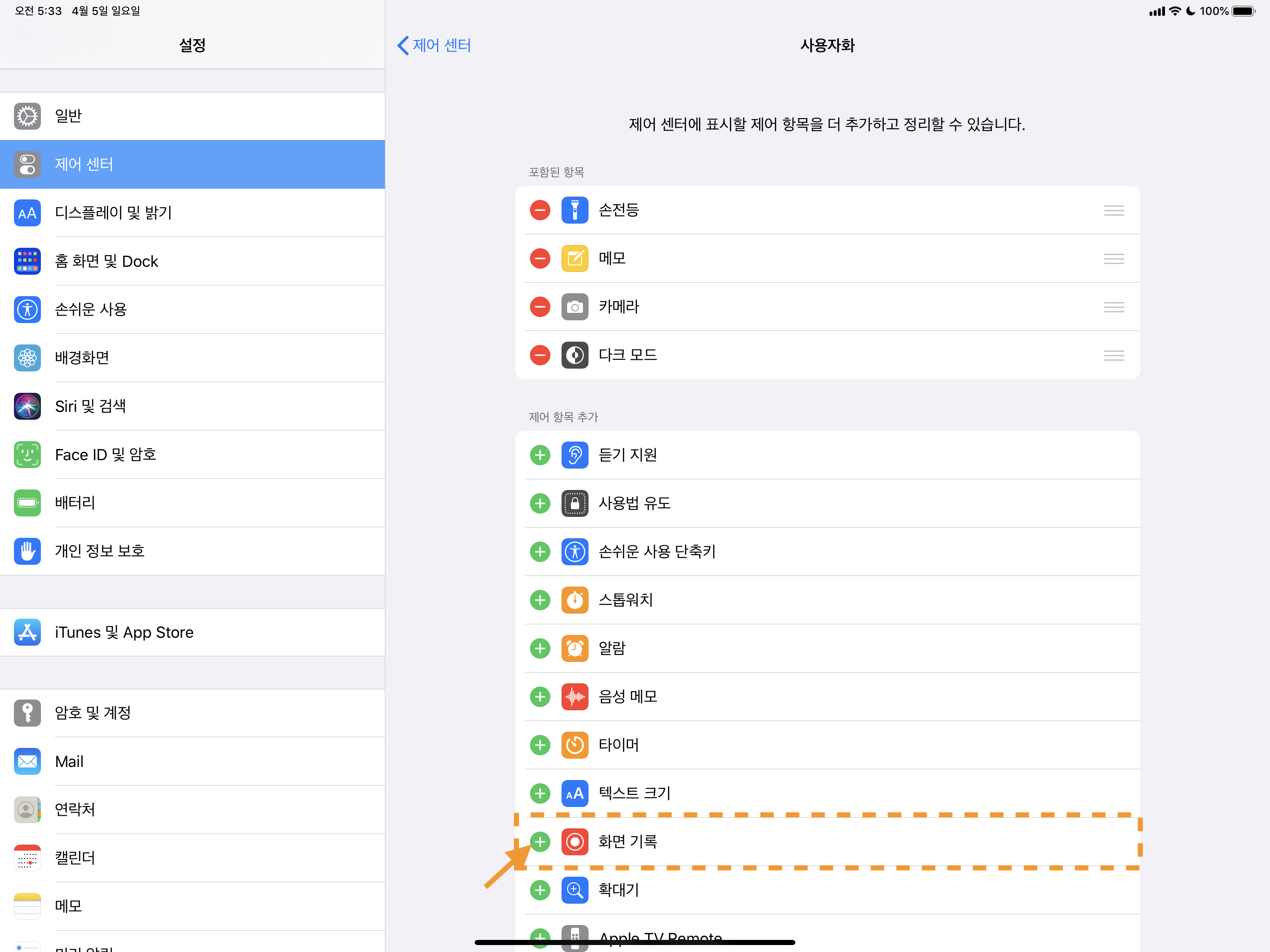Tap the voice memo (음성 메모) icon
The width and height of the screenshot is (1270, 952).
click(574, 696)
